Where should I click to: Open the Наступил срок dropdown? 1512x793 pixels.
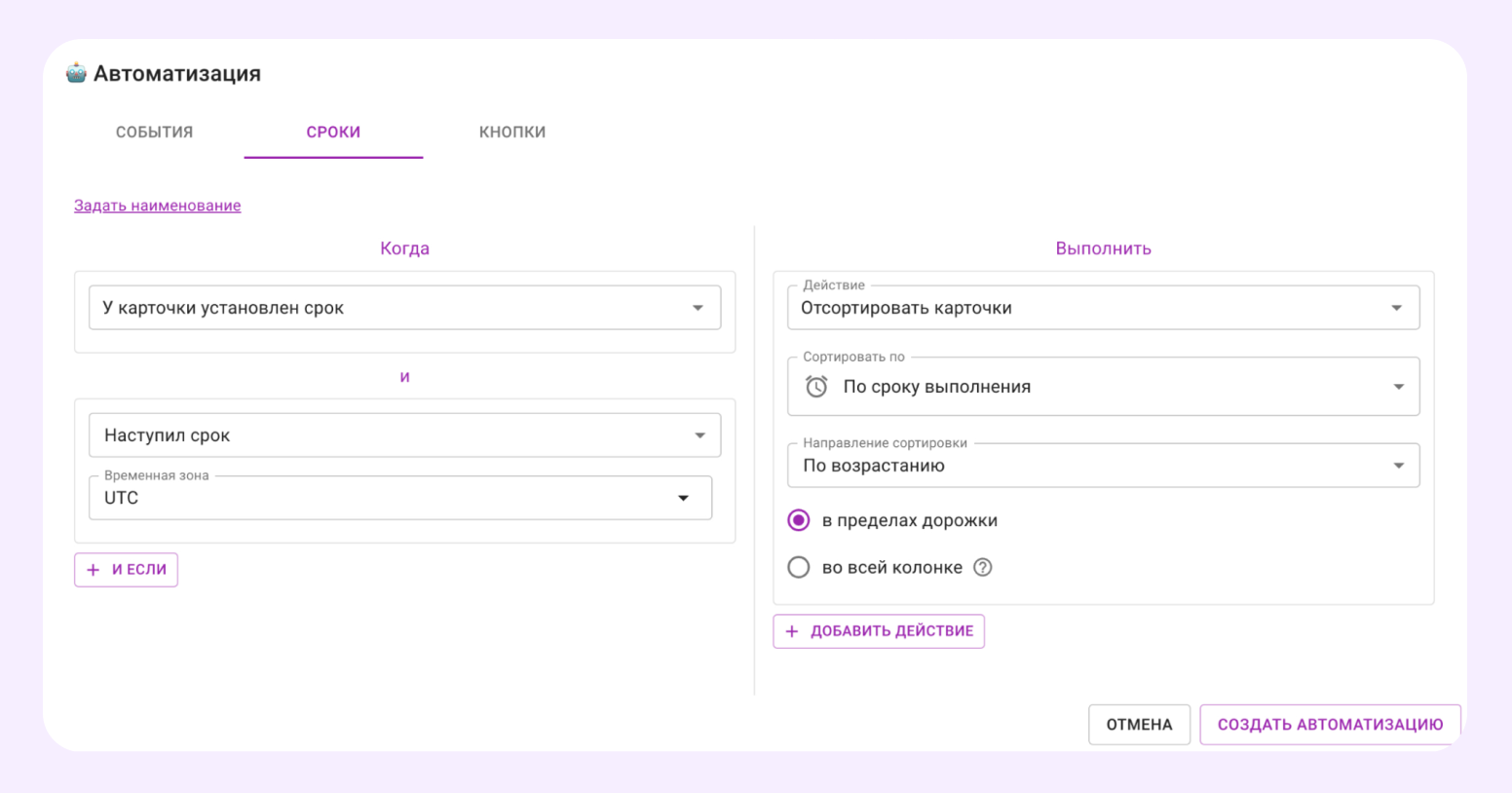pos(404,435)
